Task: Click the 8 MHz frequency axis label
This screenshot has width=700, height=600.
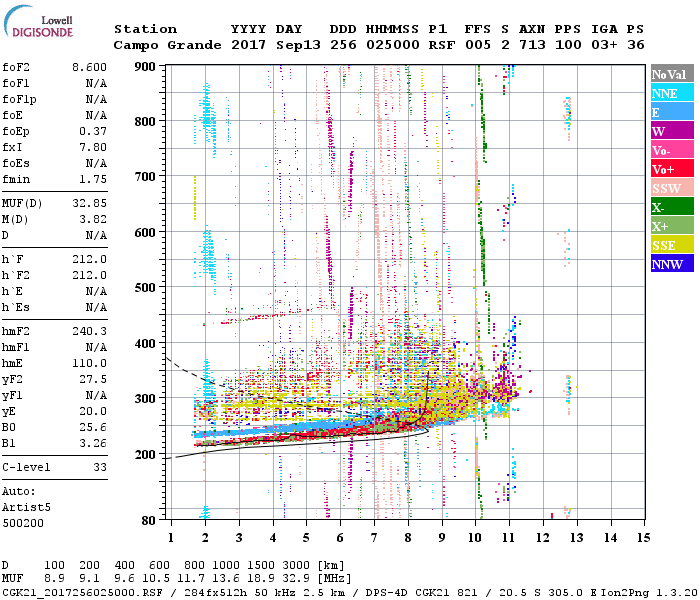Action: point(408,538)
